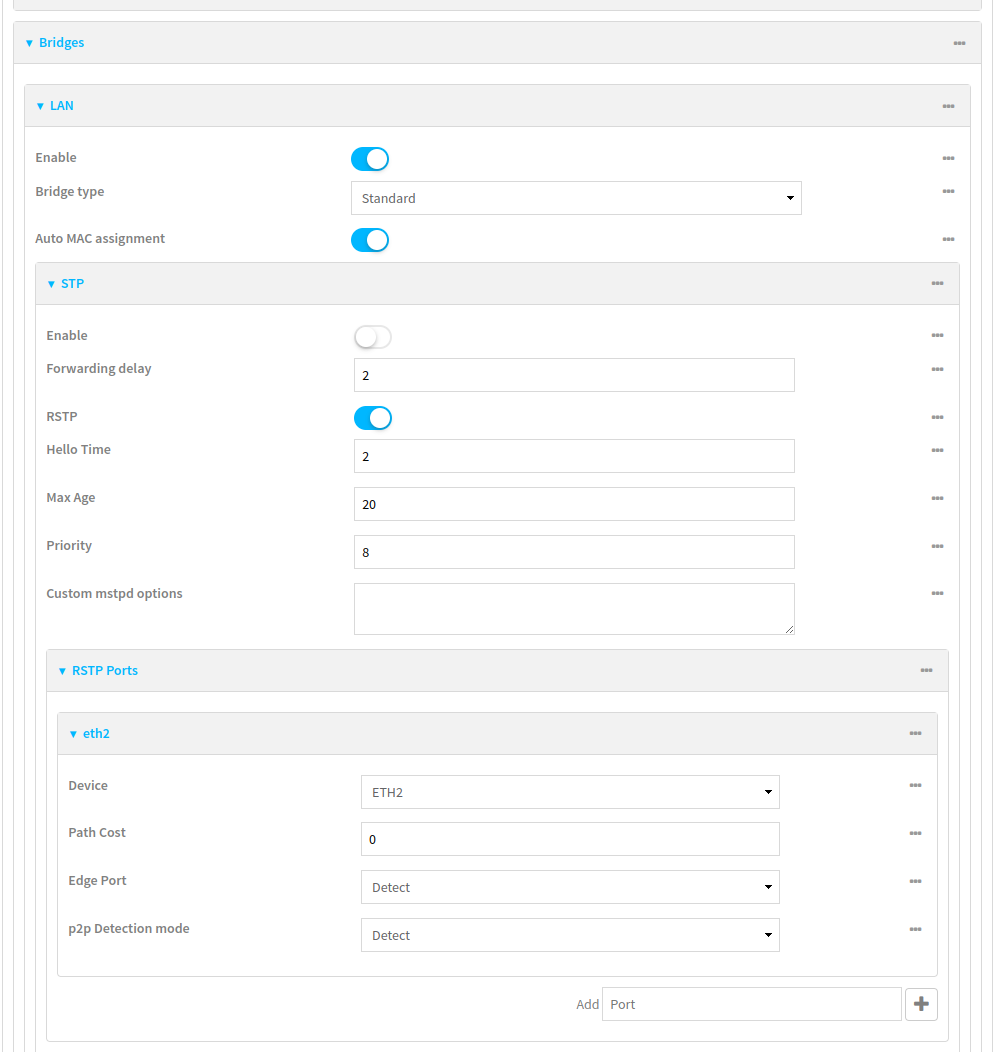Screen dimensions: 1003x1052
Task: Click the Custom mstpd options text area
Action: 574,609
